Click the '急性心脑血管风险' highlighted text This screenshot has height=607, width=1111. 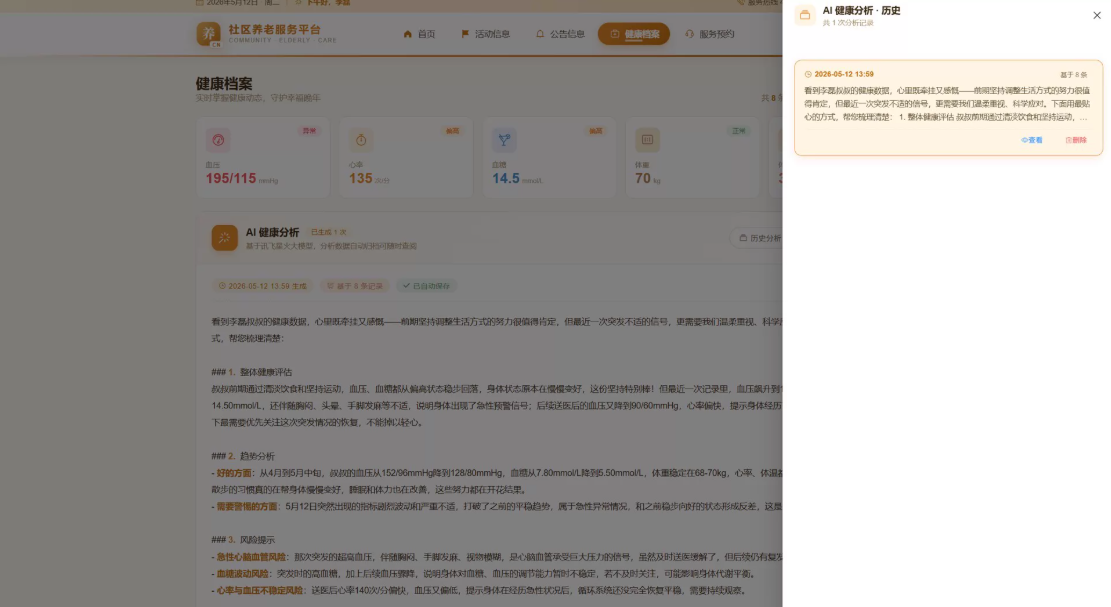click(252, 557)
